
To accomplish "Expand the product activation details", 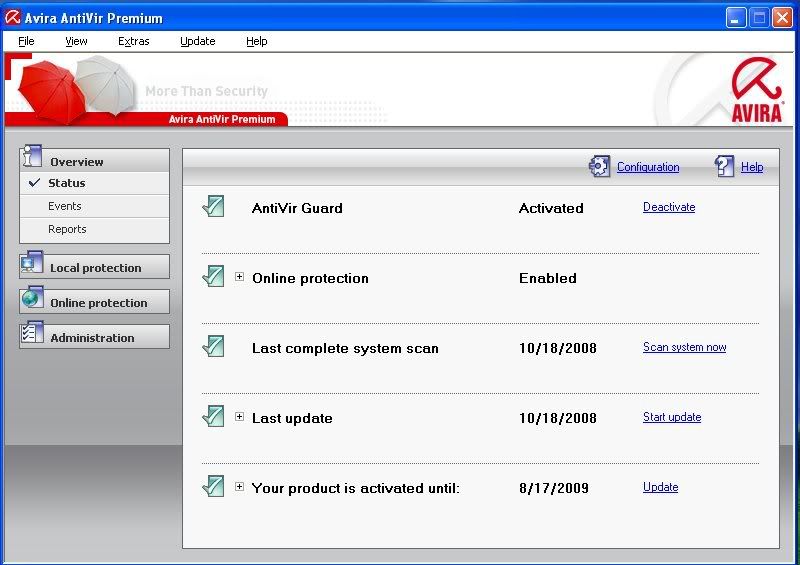I will pyautogui.click(x=239, y=486).
